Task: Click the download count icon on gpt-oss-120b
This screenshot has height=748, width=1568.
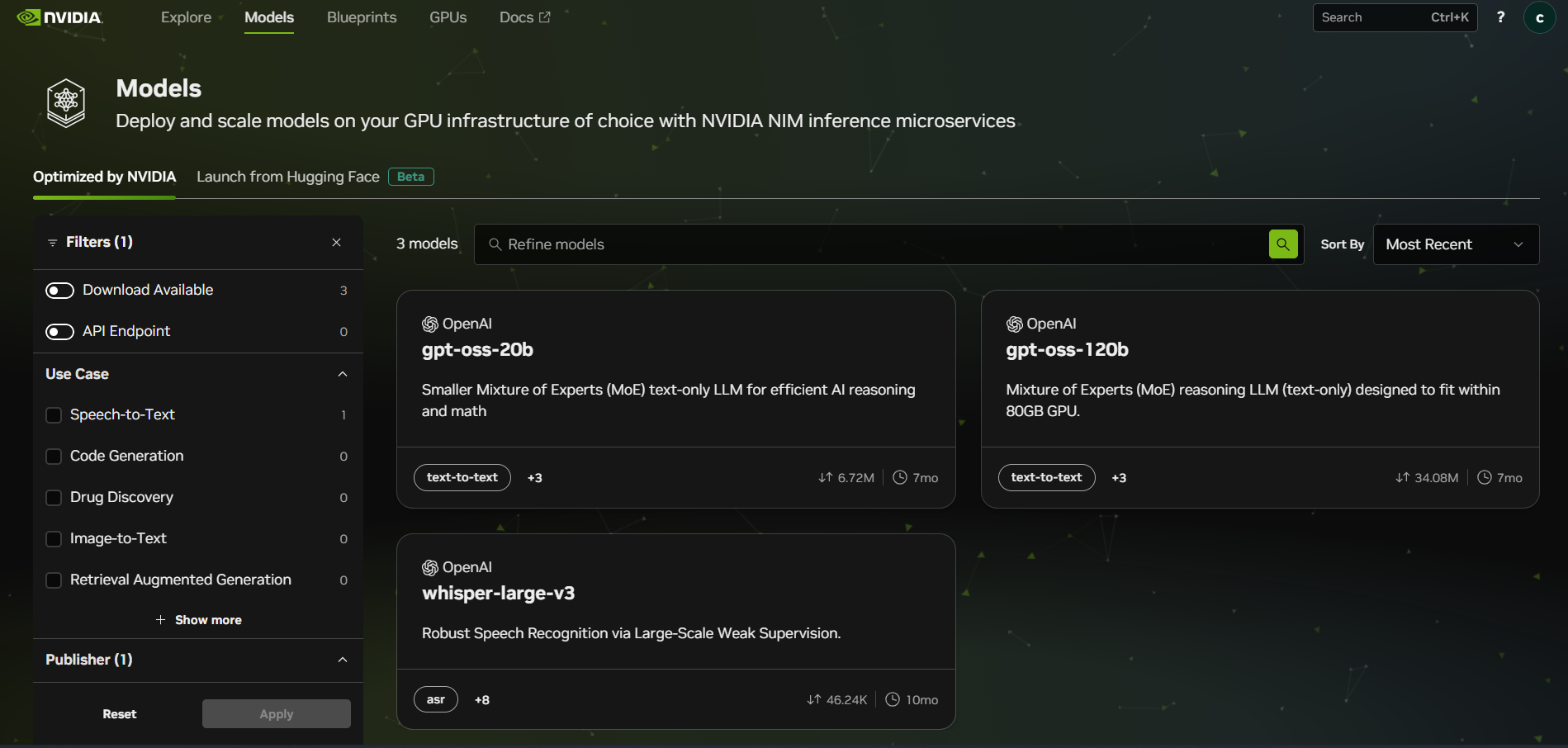Action: click(x=1402, y=477)
